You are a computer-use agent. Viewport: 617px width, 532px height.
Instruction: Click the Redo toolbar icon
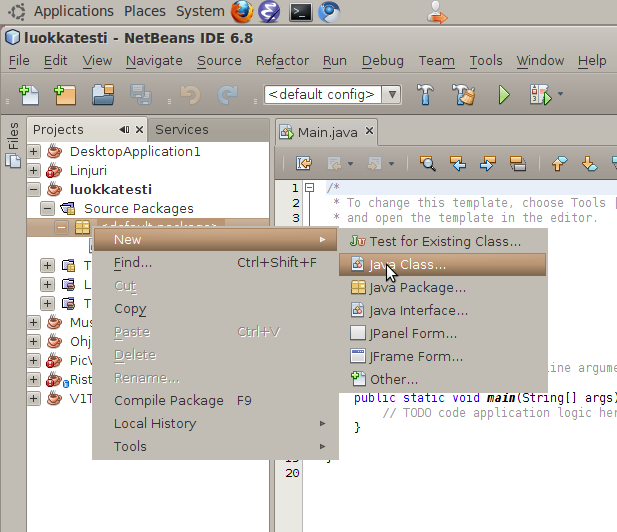click(227, 95)
